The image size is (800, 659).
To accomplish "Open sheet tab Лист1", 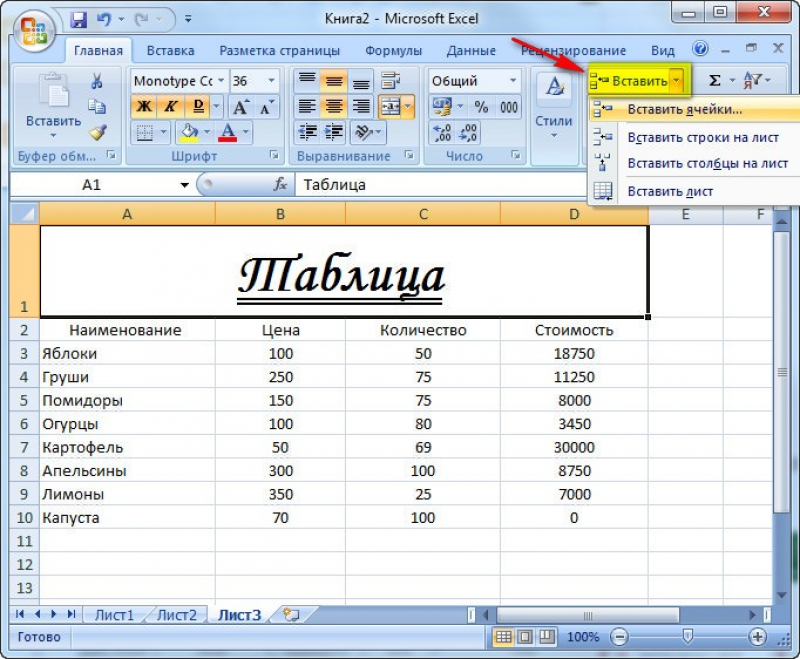I will (114, 615).
